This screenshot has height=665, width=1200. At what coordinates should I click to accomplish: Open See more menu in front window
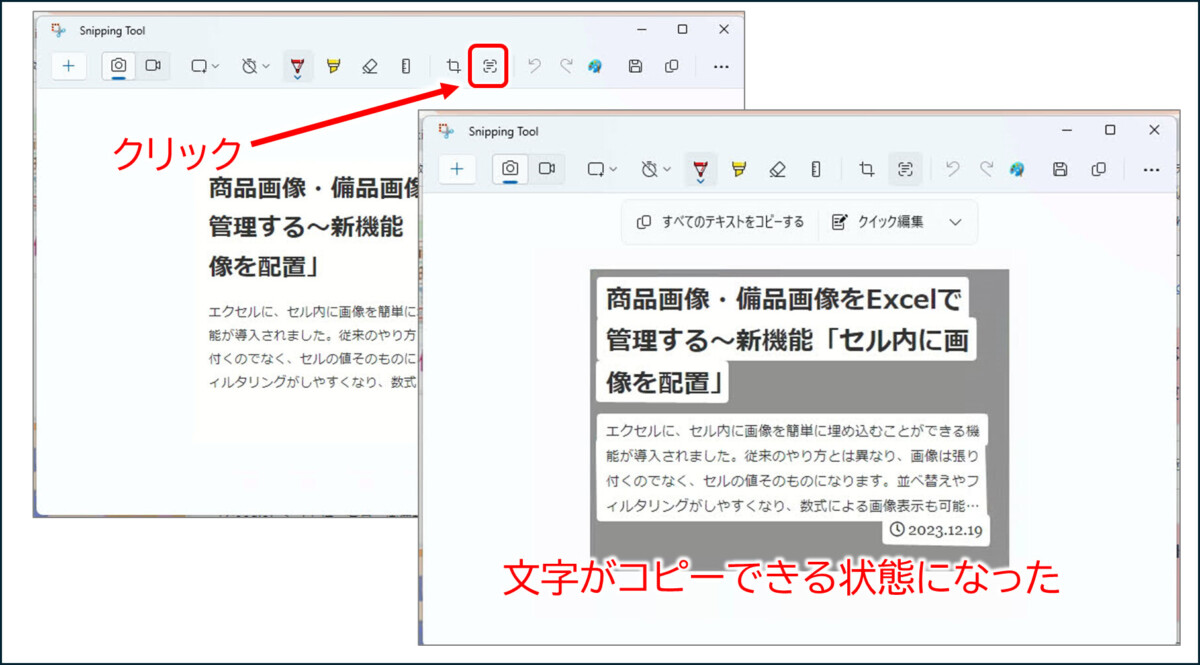coord(1151,169)
